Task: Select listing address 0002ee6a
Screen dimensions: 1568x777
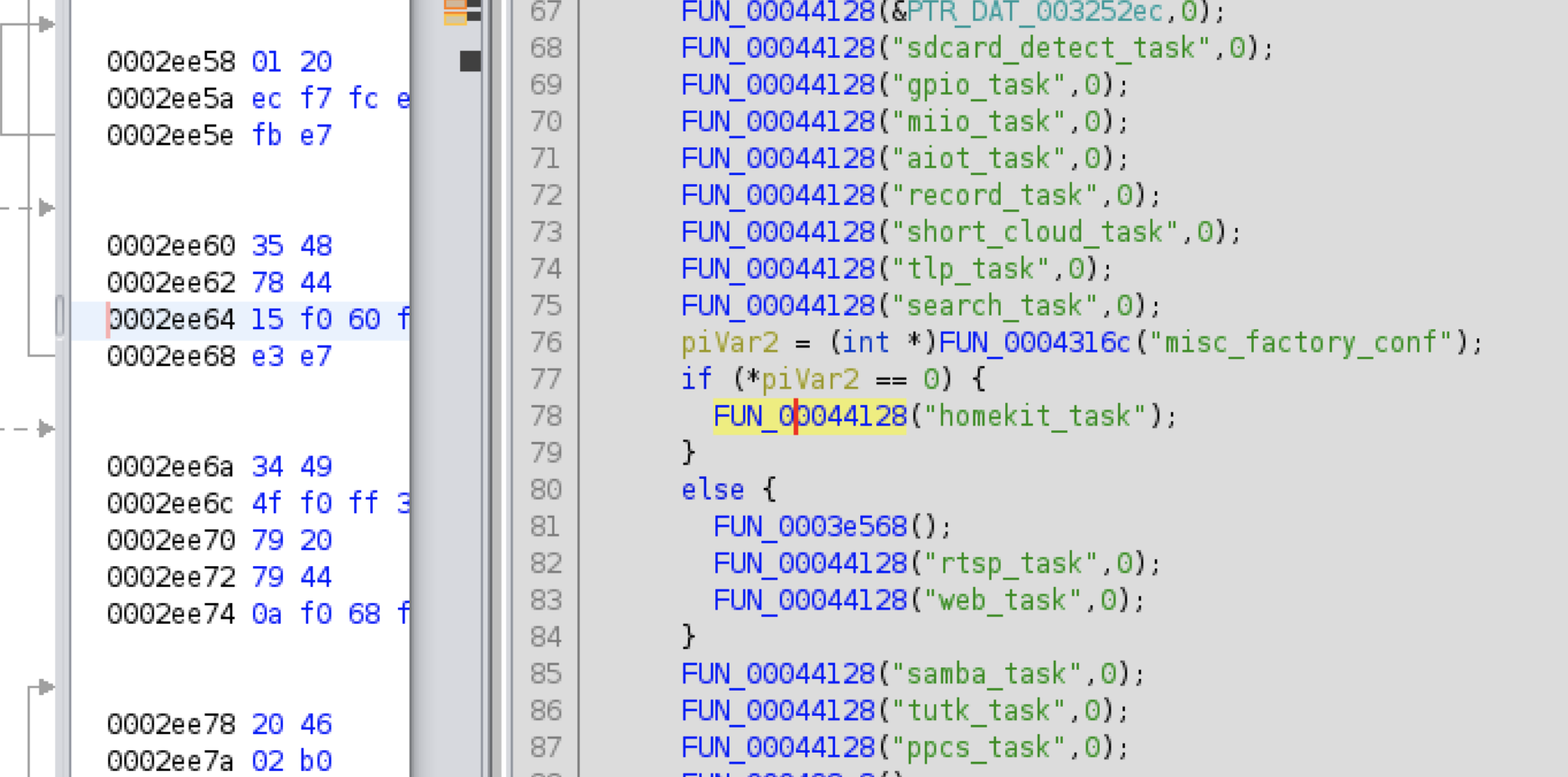Action: pos(171,466)
